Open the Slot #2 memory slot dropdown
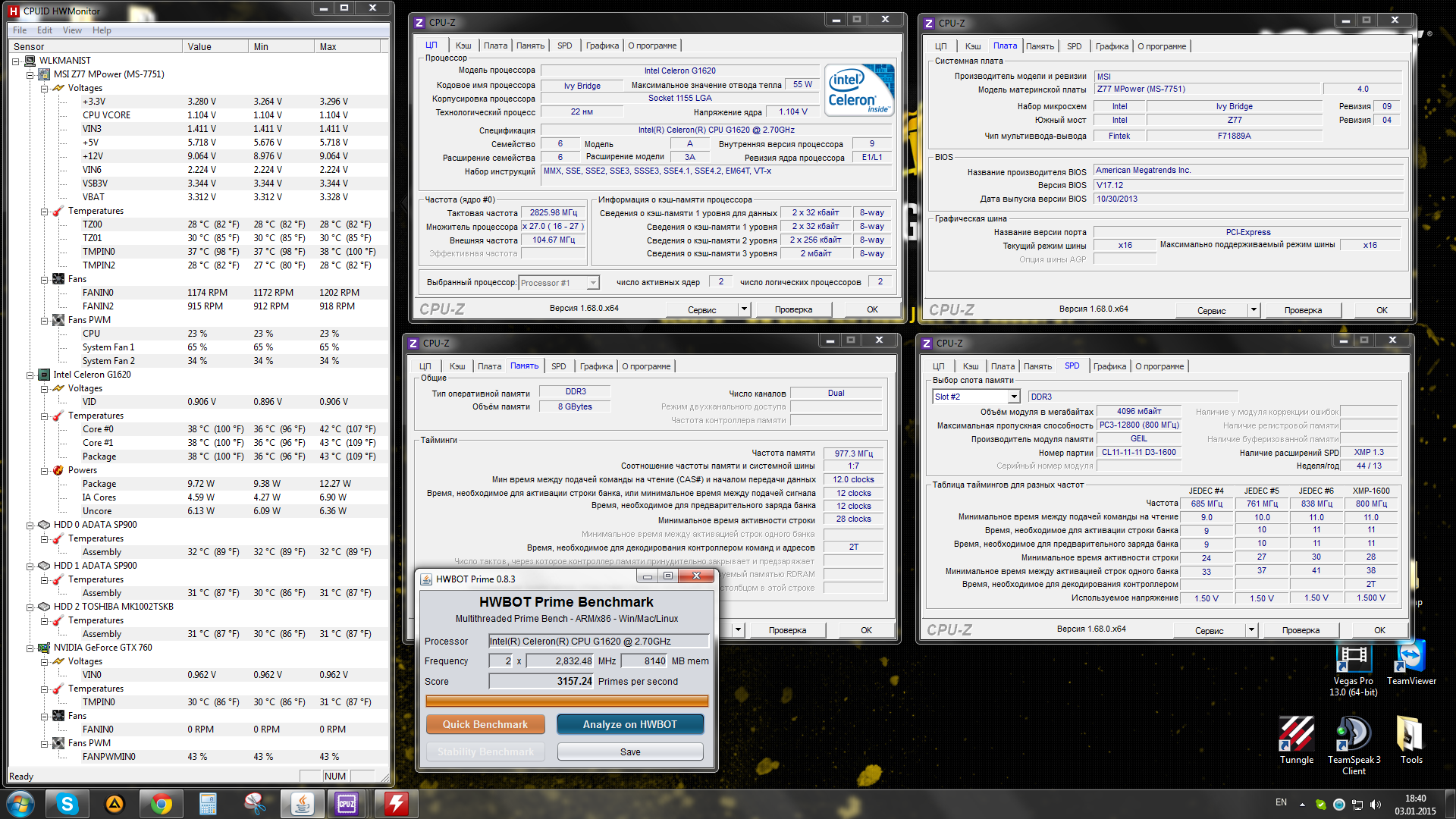1456x819 pixels. [1013, 397]
